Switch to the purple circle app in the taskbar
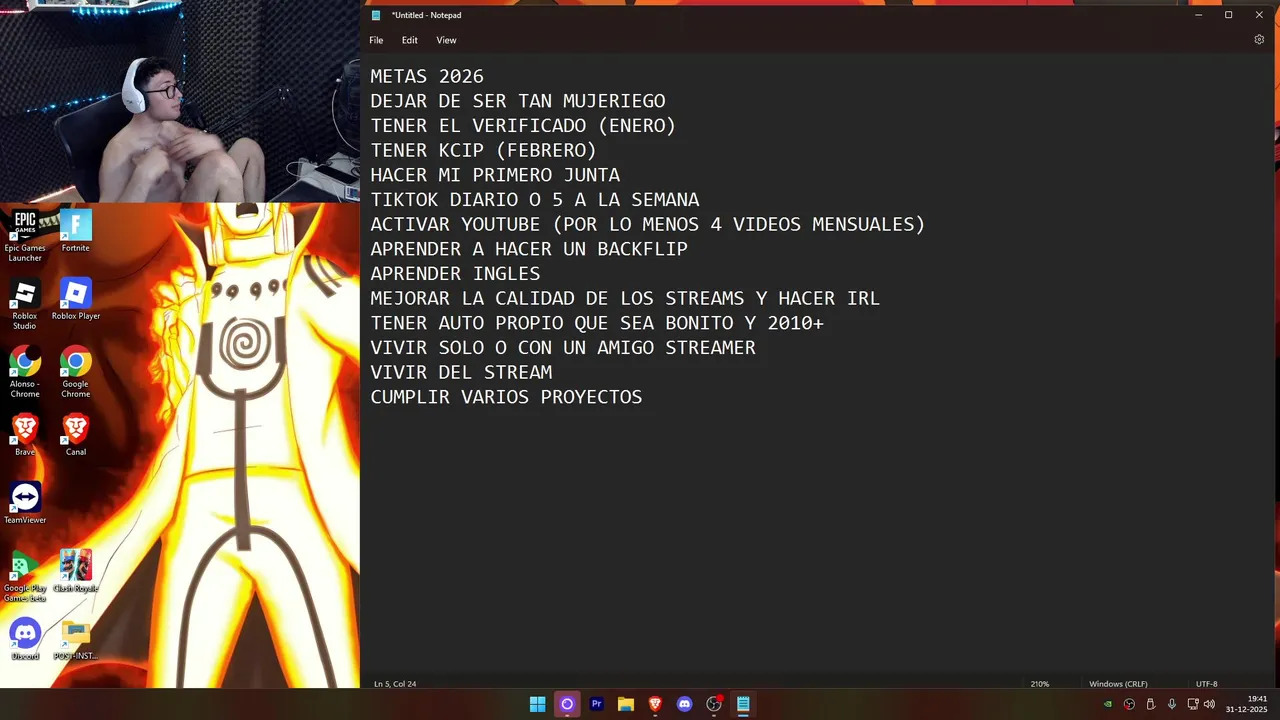This screenshot has height=720, width=1280. [x=567, y=704]
